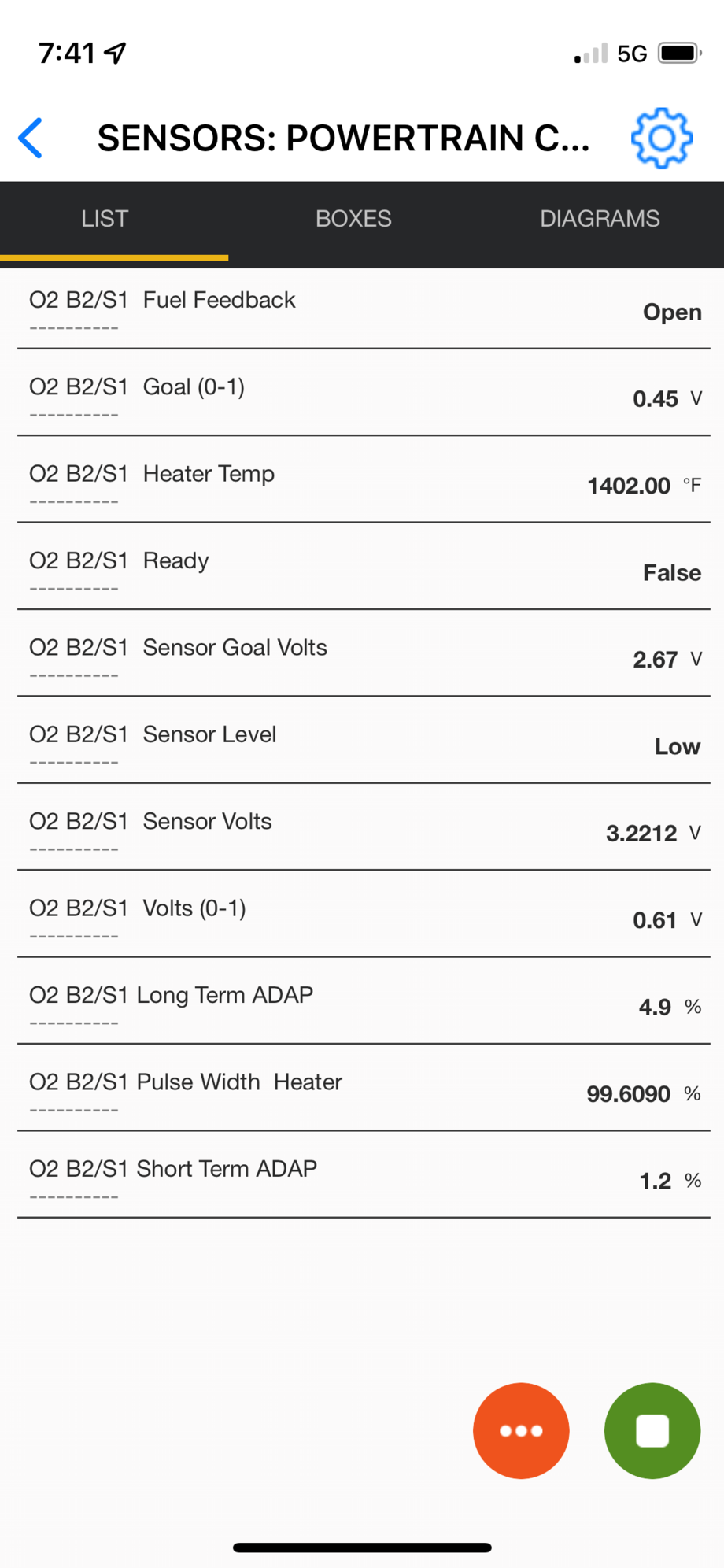This screenshot has width=724, height=1568.
Task: Select the LIST tab
Action: pyautogui.click(x=105, y=219)
